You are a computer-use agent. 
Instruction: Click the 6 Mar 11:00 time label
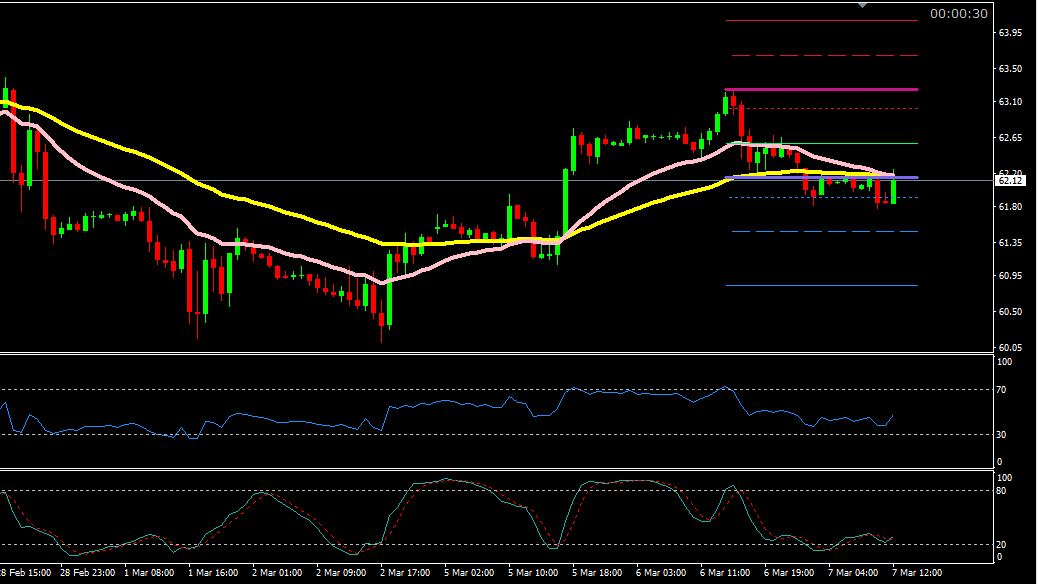pos(725,573)
